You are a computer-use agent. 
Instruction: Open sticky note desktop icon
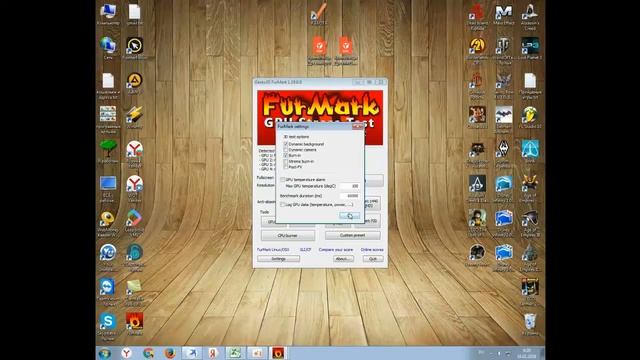(134, 292)
